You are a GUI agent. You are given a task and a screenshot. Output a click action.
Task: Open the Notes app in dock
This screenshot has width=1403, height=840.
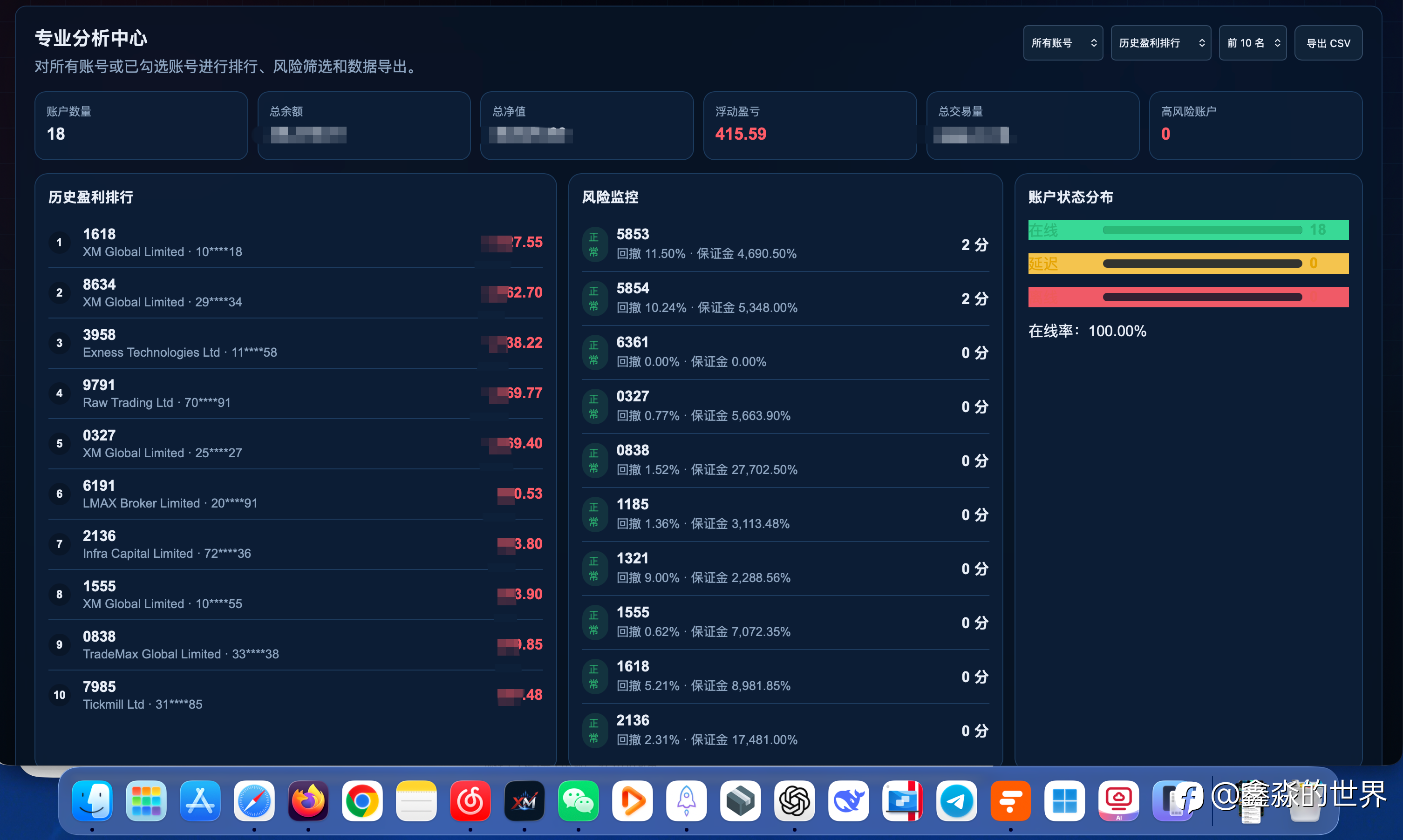[416, 800]
